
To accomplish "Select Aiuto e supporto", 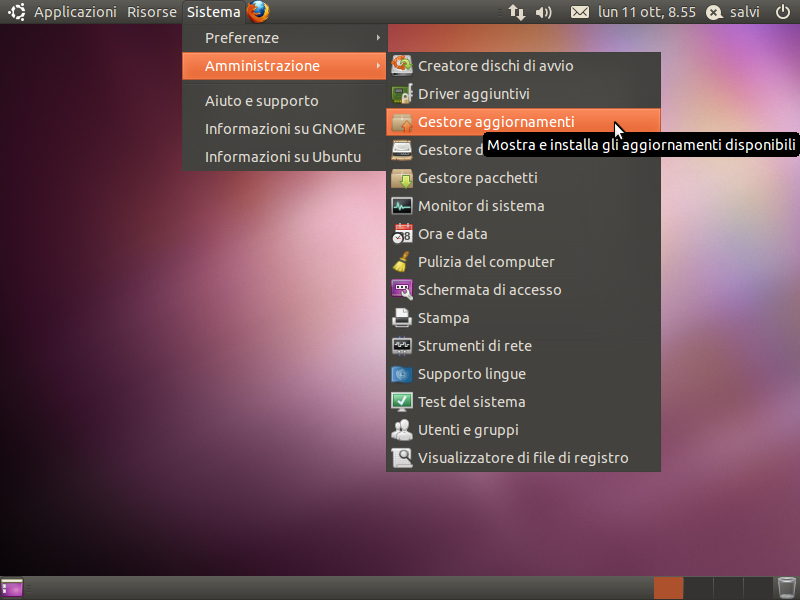I will click(284, 101).
